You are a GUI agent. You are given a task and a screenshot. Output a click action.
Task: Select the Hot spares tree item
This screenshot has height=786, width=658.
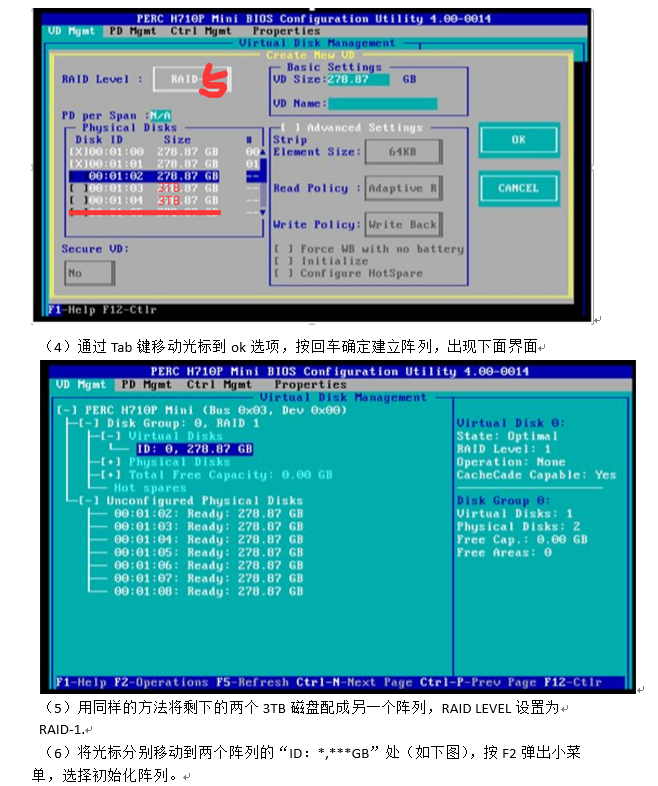(x=150, y=488)
